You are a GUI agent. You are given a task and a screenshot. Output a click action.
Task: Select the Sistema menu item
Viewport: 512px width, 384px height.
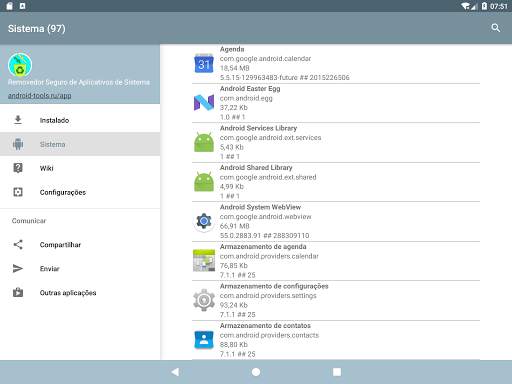(x=80, y=144)
